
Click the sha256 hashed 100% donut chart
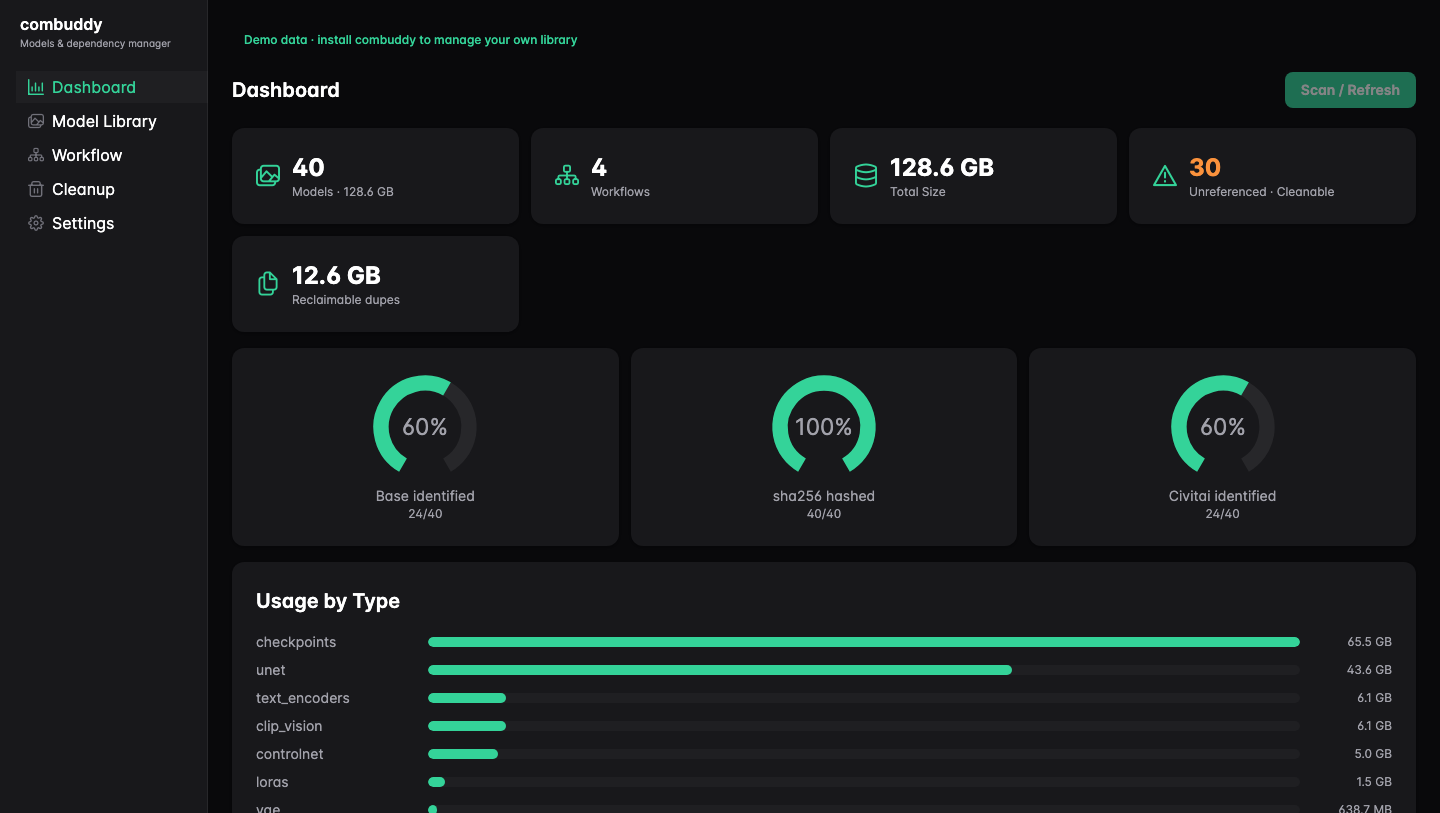click(824, 426)
